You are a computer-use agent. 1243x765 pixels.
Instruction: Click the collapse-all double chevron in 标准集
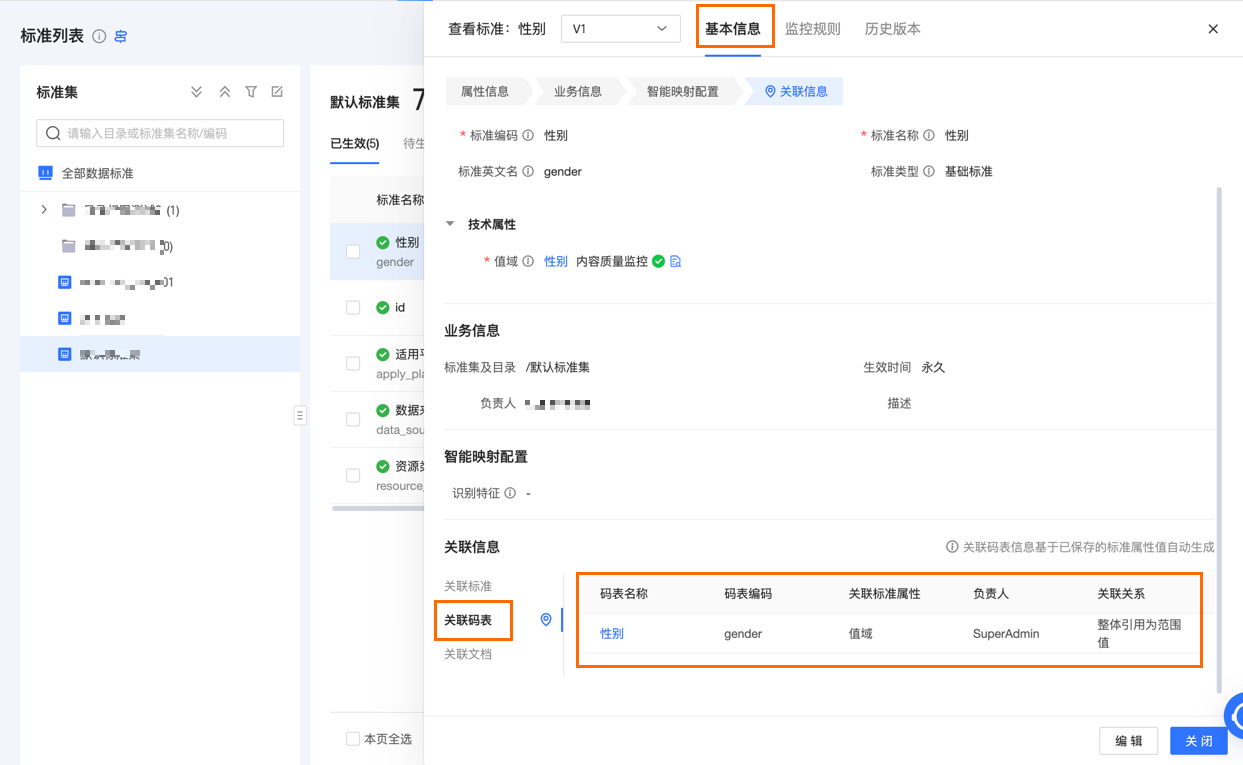pos(225,92)
